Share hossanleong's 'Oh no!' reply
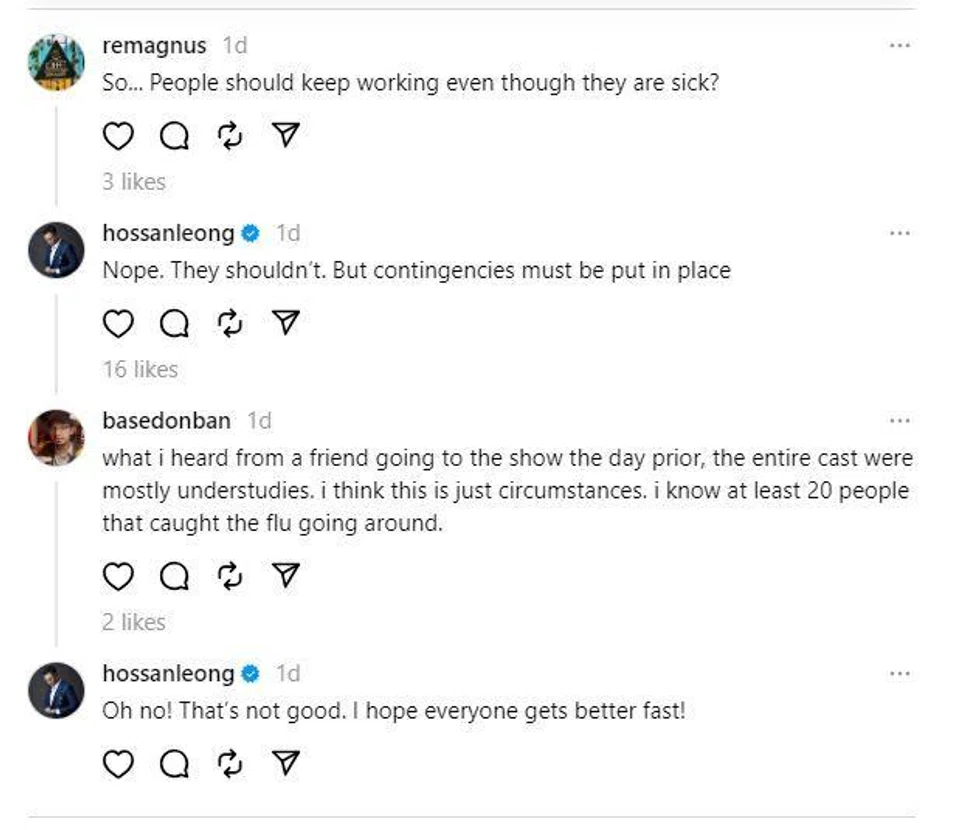 tap(286, 764)
